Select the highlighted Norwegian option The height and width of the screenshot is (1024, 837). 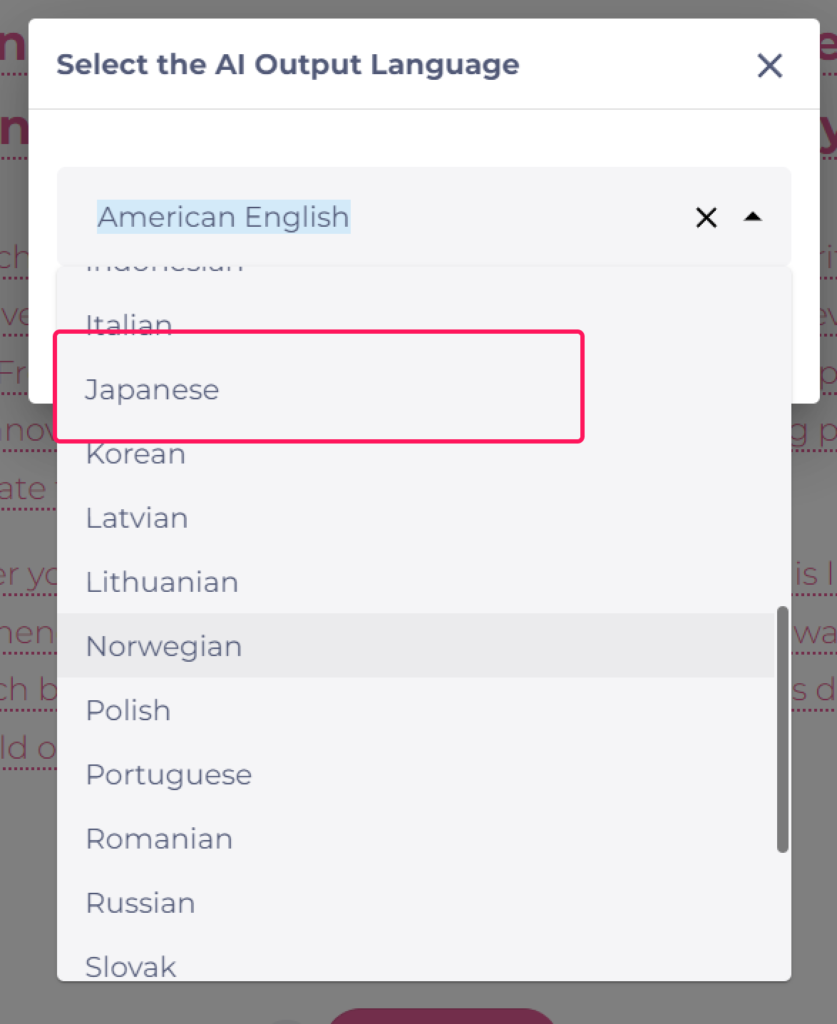tap(164, 646)
